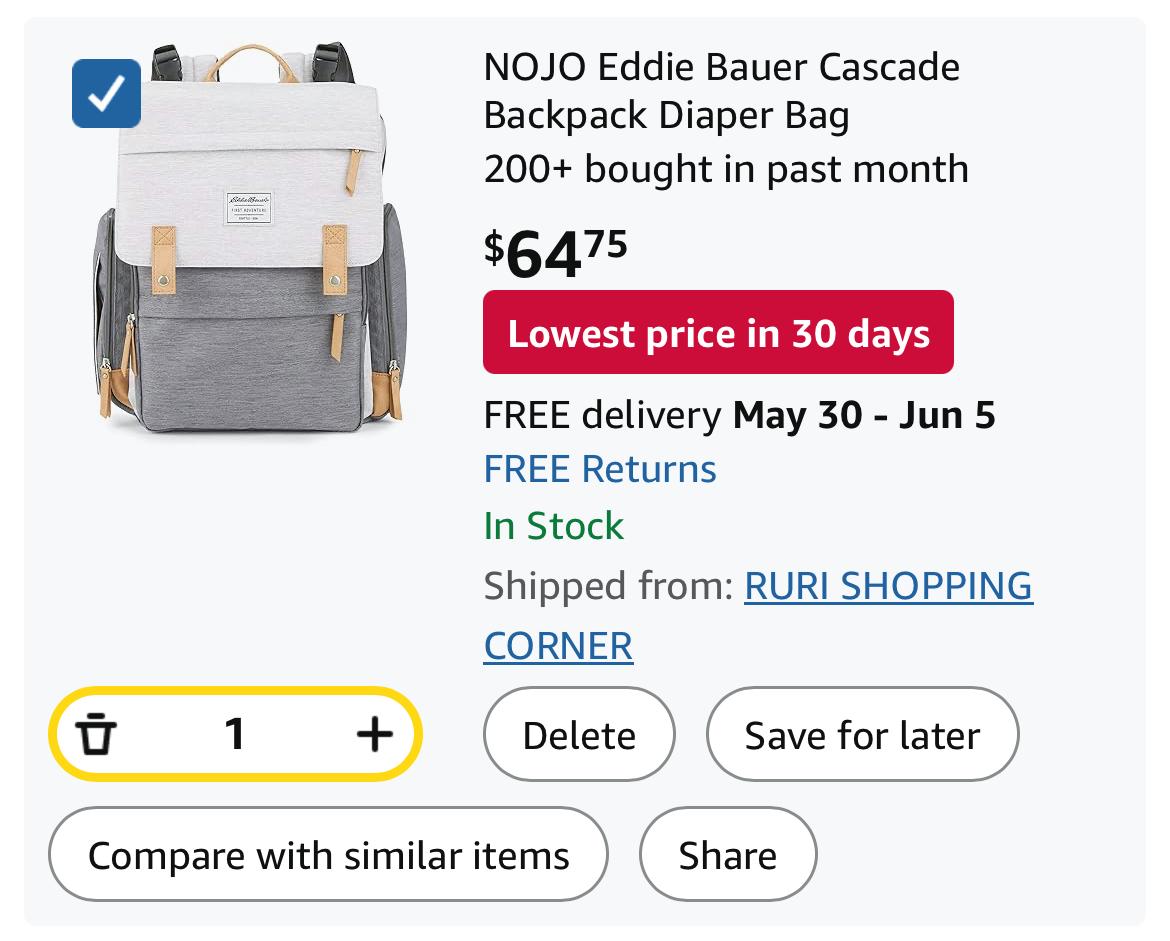Select the quantity value 1
This screenshot has width=1170, height=941.
tap(234, 734)
